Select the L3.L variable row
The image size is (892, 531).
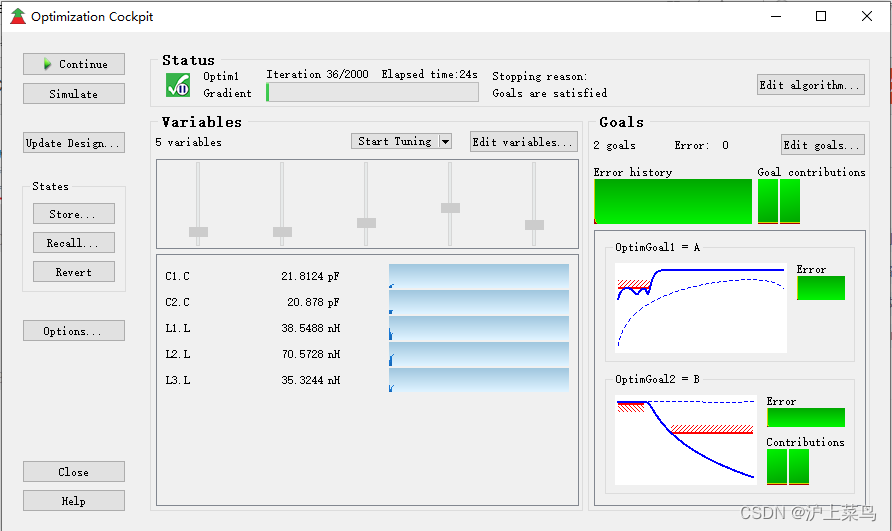pyautogui.click(x=367, y=380)
